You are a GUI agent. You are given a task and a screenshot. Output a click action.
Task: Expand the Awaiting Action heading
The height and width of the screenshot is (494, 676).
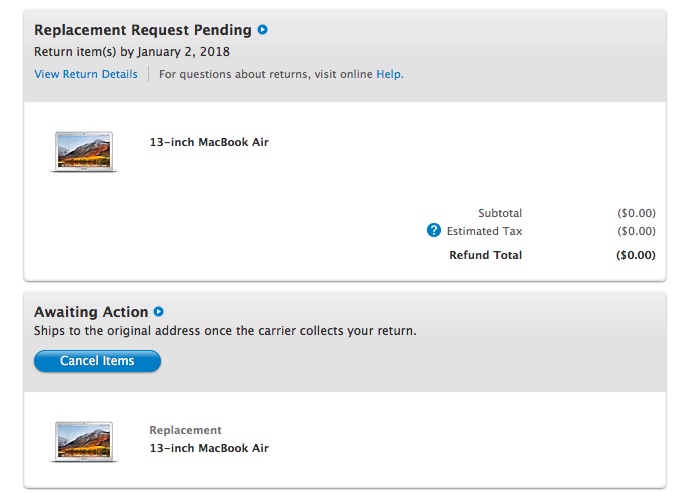91,312
